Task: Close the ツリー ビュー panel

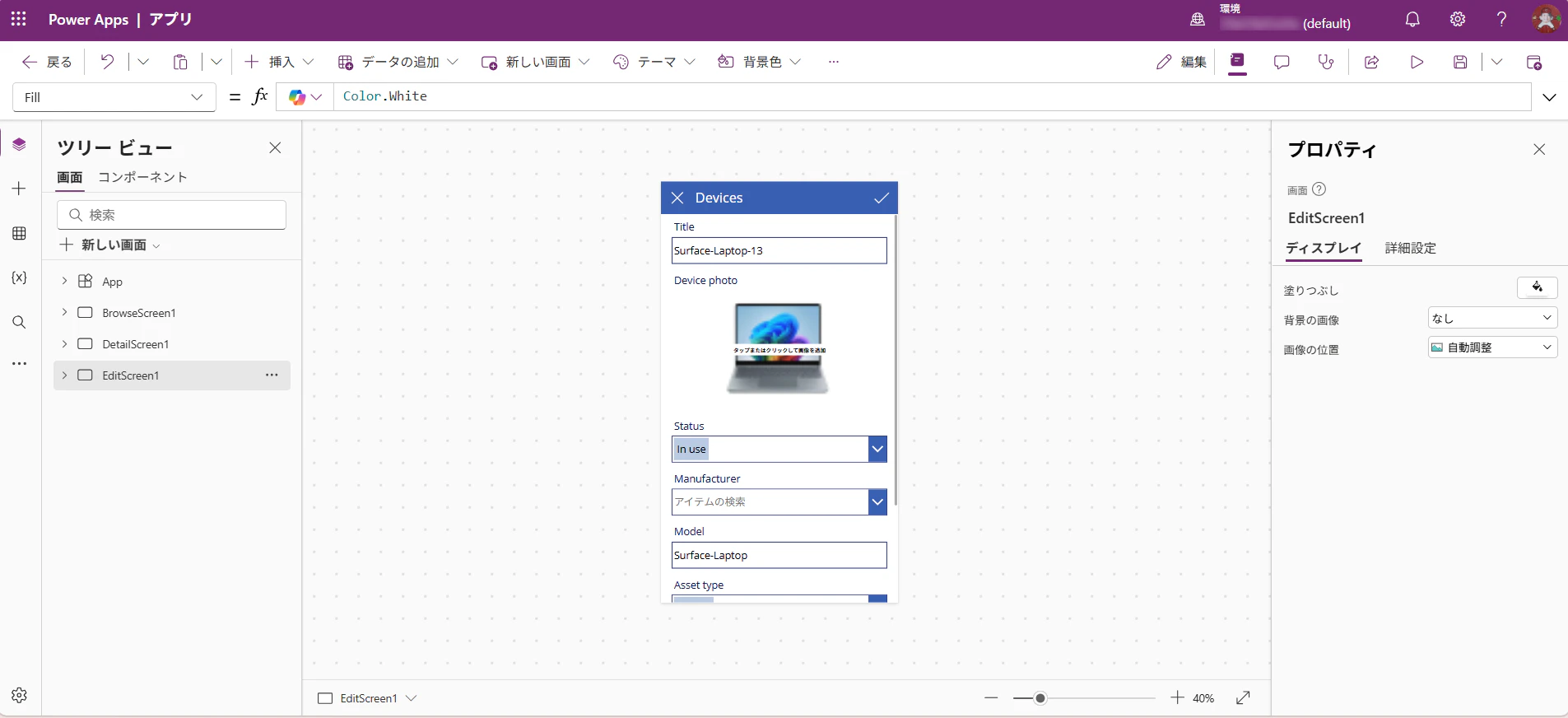Action: [x=275, y=147]
